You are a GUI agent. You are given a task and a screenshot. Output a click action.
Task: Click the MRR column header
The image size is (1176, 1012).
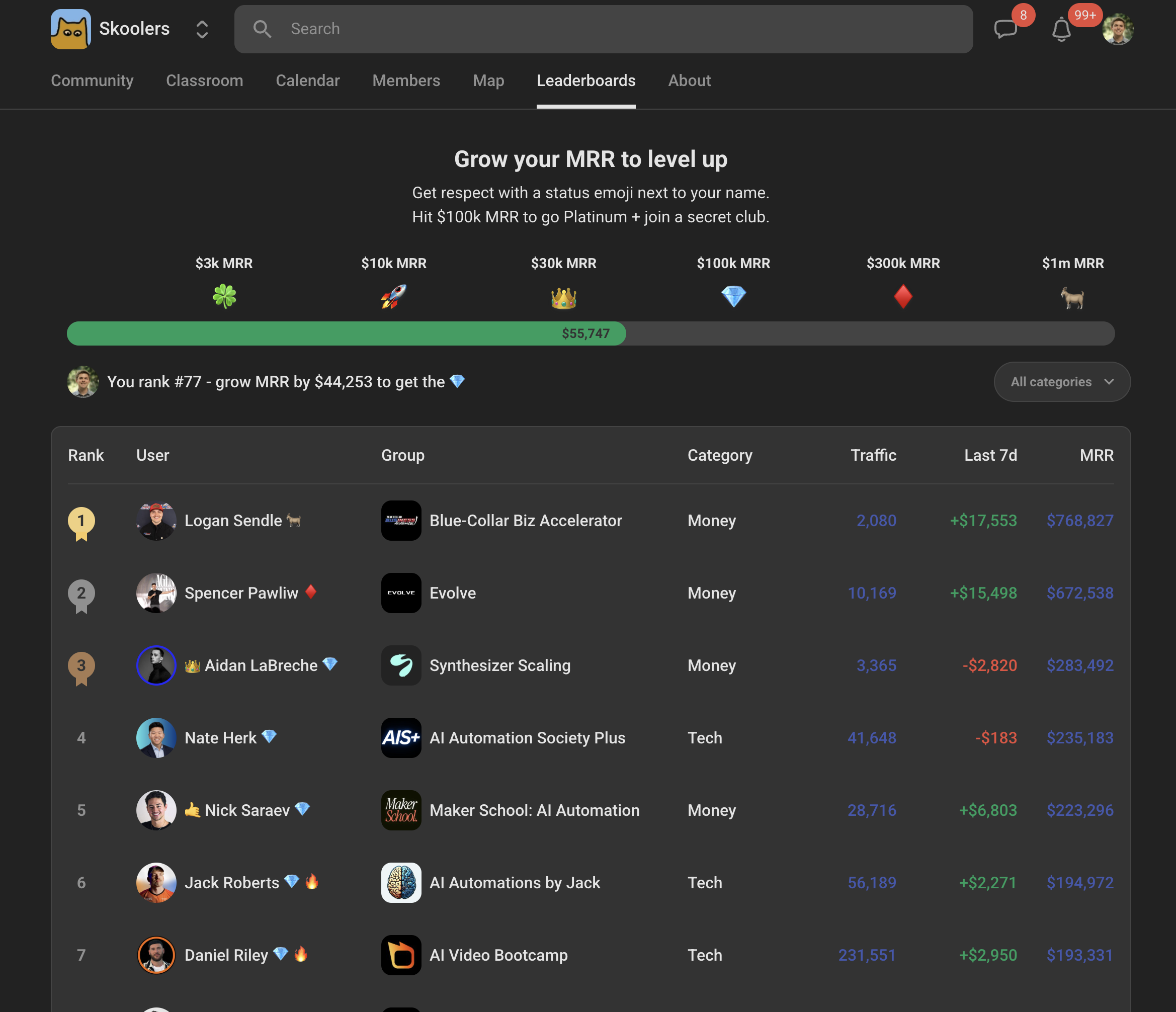(1097, 455)
